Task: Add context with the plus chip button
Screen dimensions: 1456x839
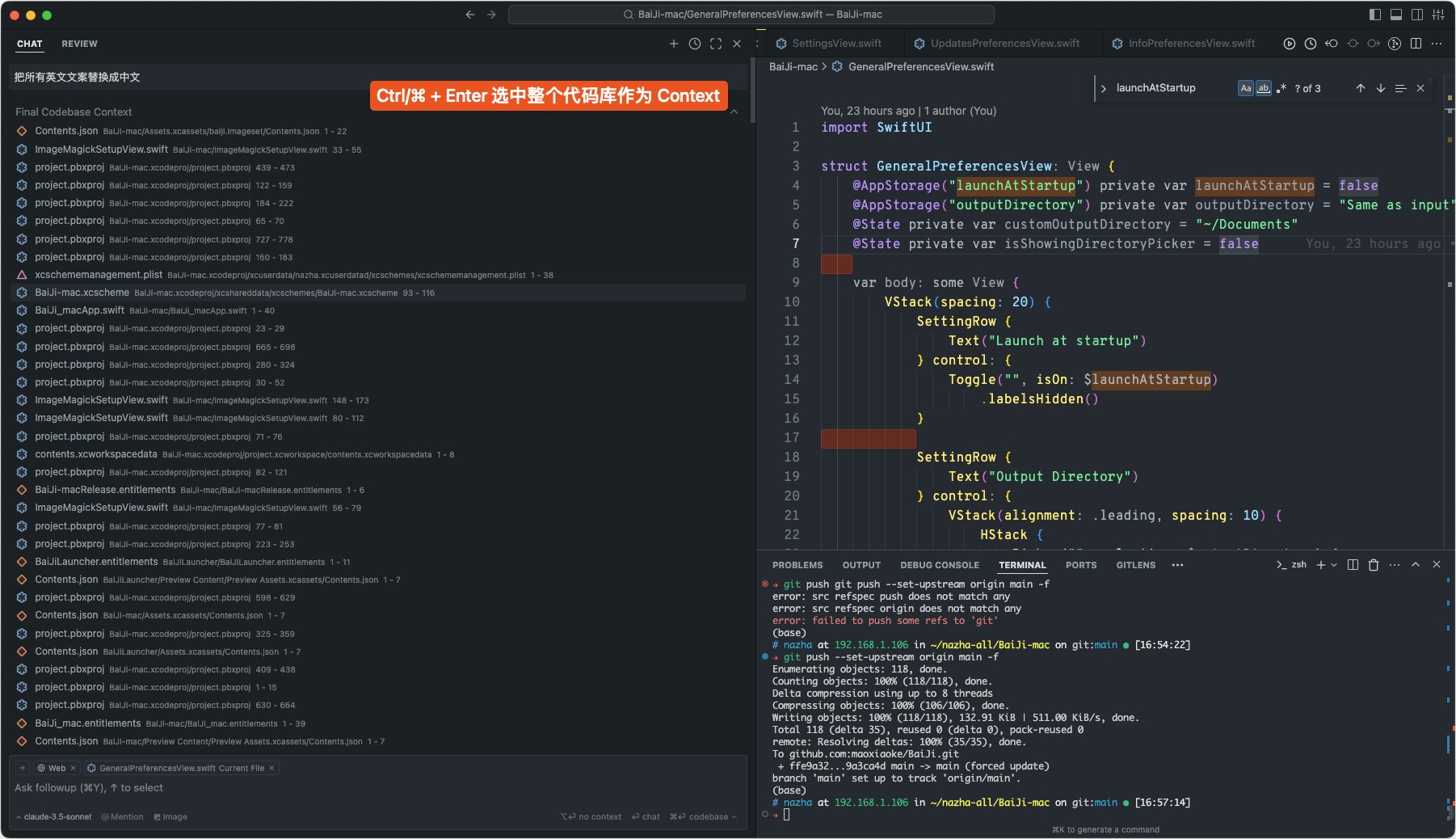Action: [23, 769]
